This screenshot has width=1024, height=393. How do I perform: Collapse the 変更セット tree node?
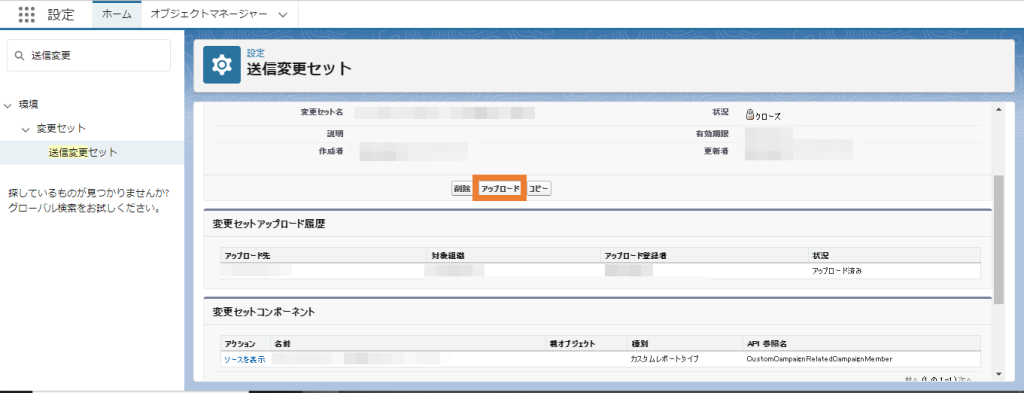pos(25,129)
